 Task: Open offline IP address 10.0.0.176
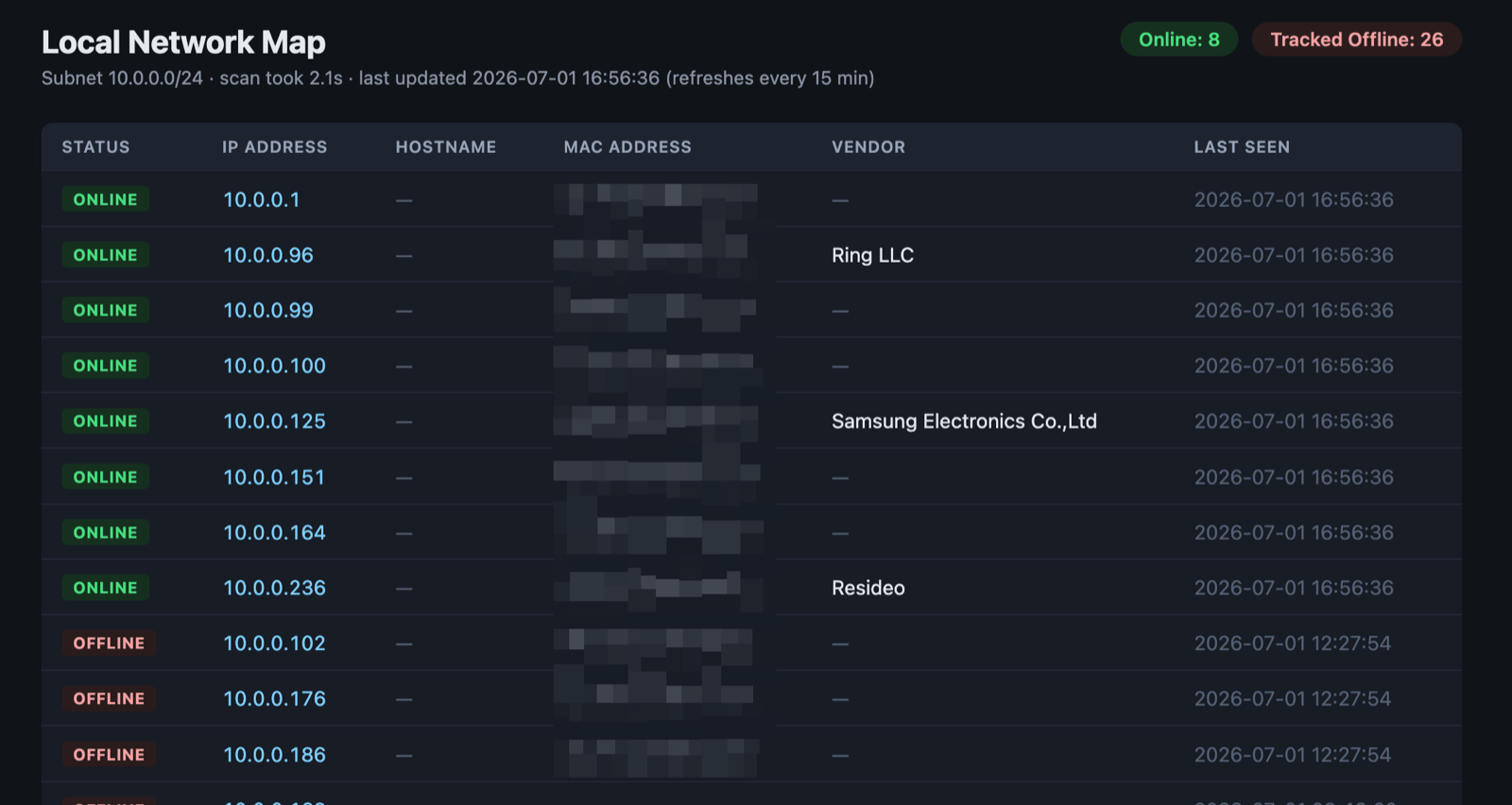click(x=274, y=699)
